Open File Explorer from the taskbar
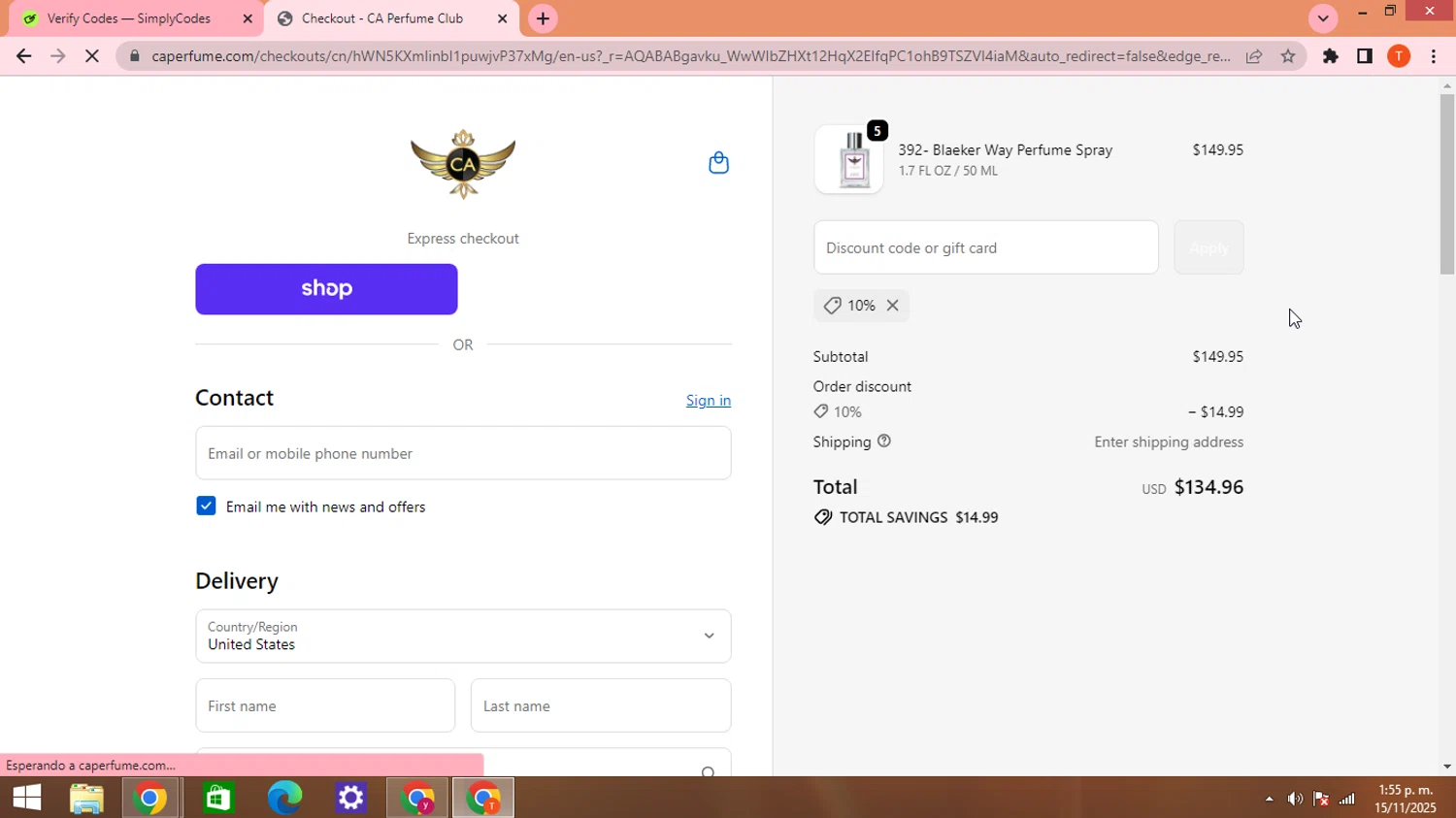 point(86,798)
